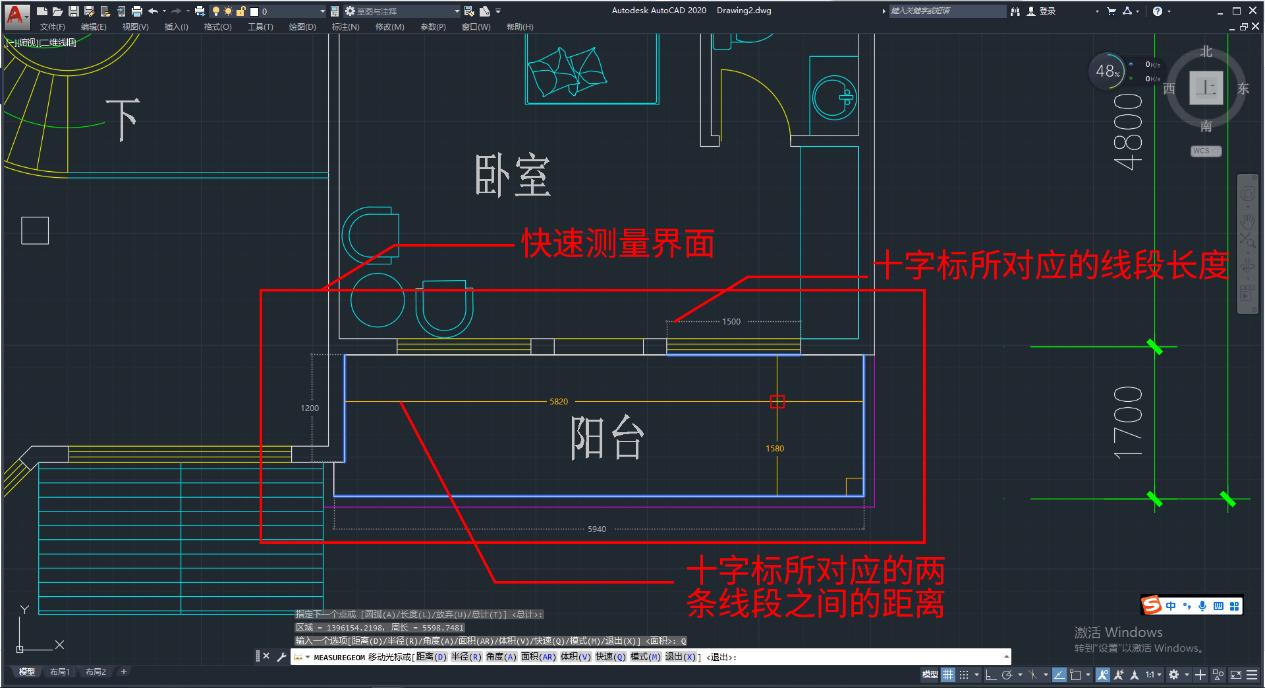Screen dimensions: 1265x688
Task: Click the Customization gear icon on the status bar
Action: [x=1174, y=674]
